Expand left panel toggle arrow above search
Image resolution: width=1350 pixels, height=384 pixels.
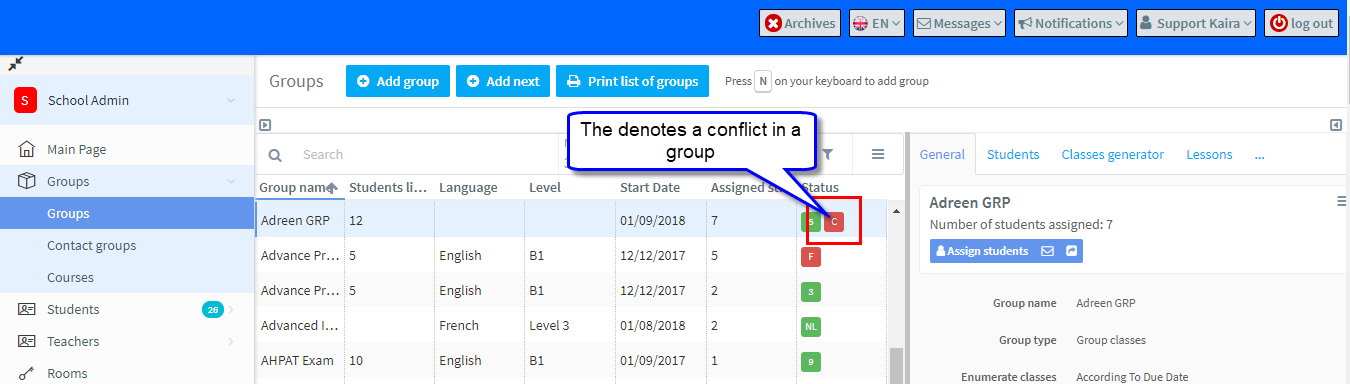pyautogui.click(x=265, y=125)
